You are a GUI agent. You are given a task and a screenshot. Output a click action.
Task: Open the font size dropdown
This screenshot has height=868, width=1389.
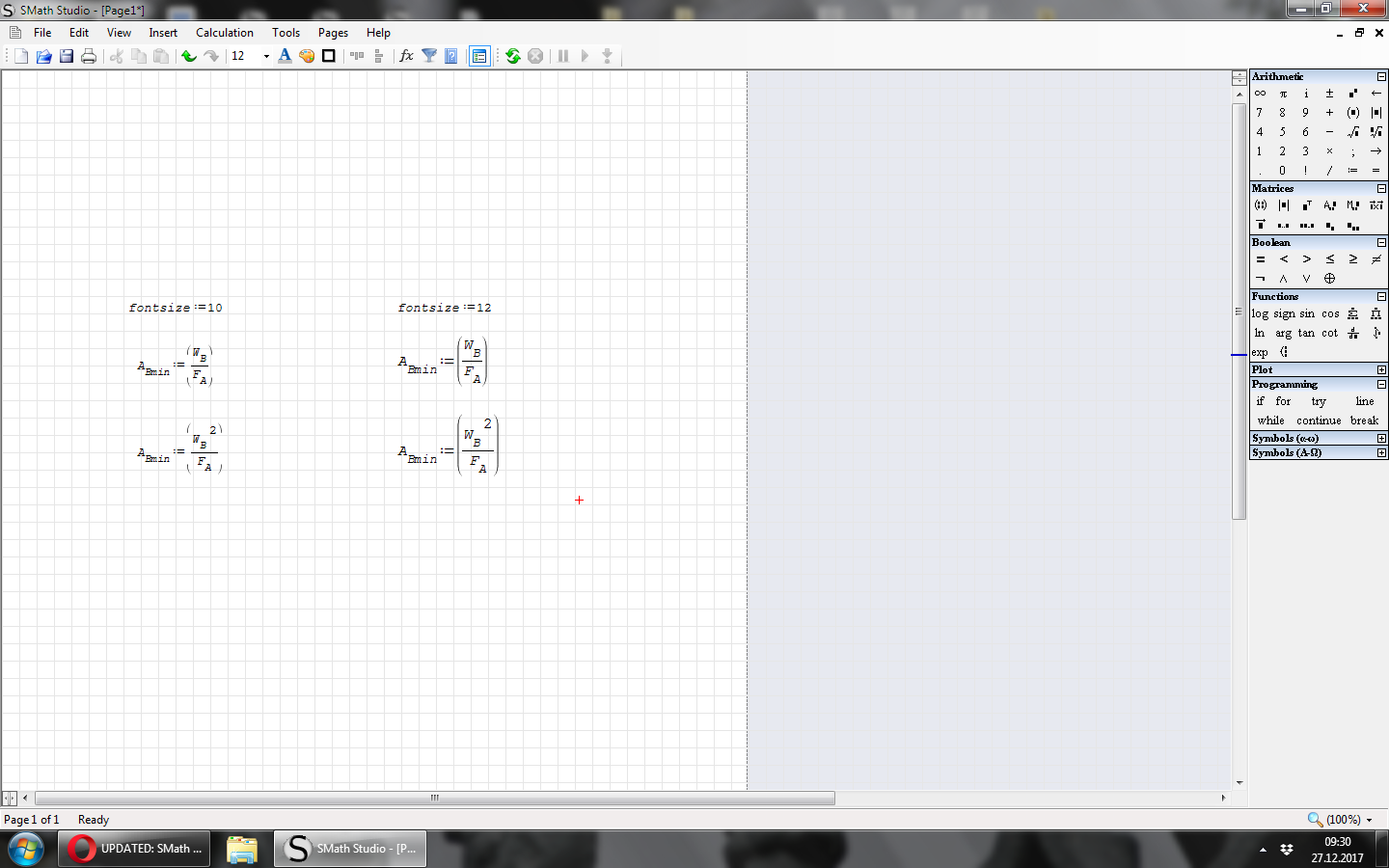click(x=266, y=56)
